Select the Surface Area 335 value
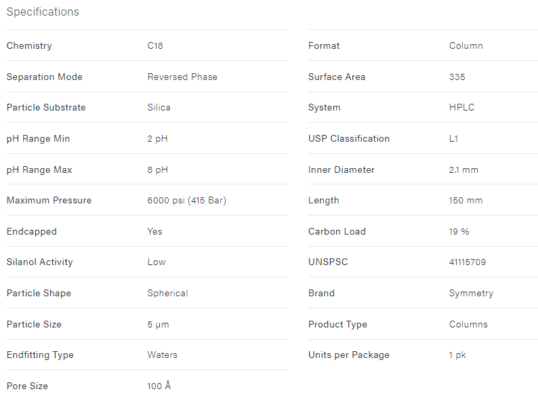 coord(457,77)
